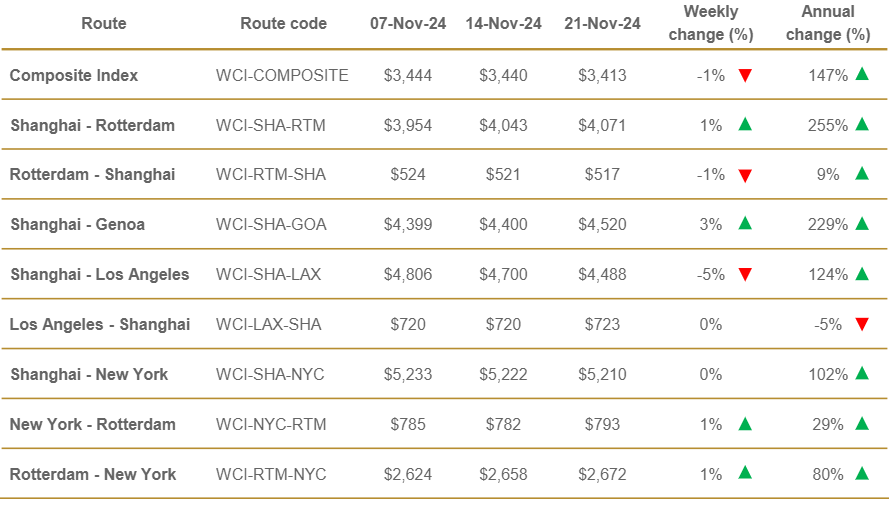894x512 pixels.
Task: Click the Weekly change (%) header
Action: click(x=711, y=23)
